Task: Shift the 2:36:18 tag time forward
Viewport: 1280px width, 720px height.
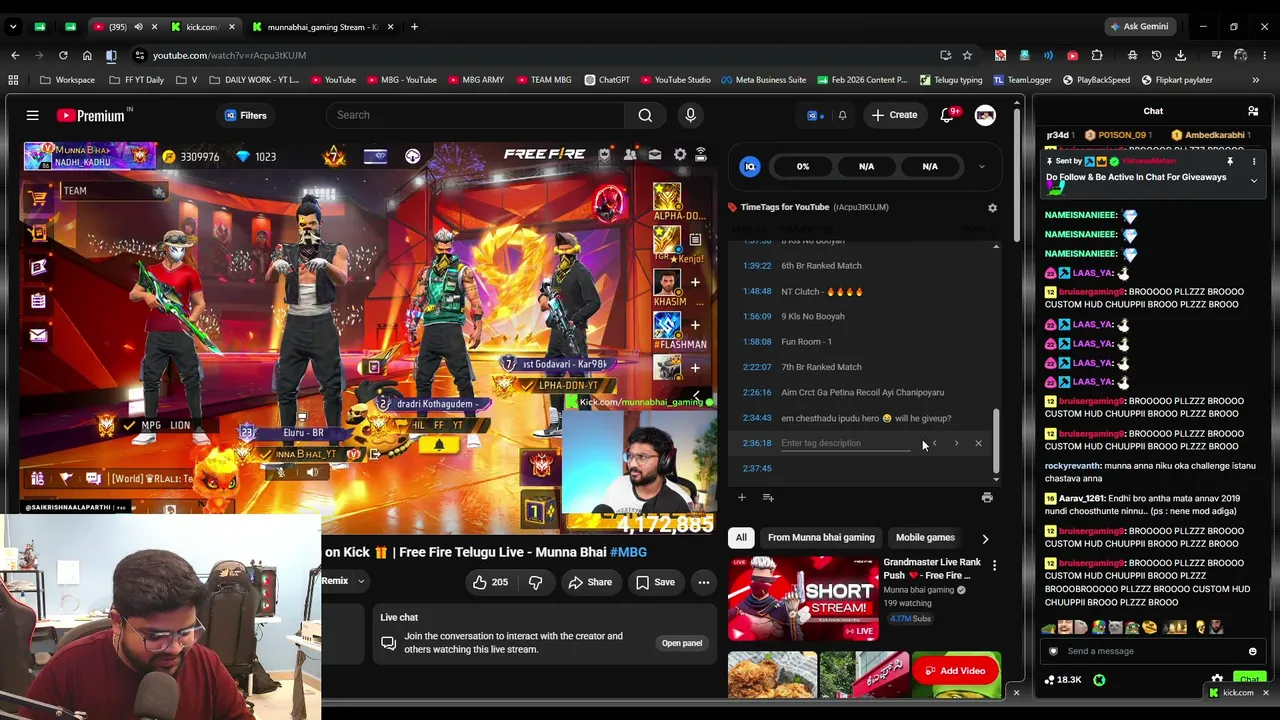Action: point(956,443)
